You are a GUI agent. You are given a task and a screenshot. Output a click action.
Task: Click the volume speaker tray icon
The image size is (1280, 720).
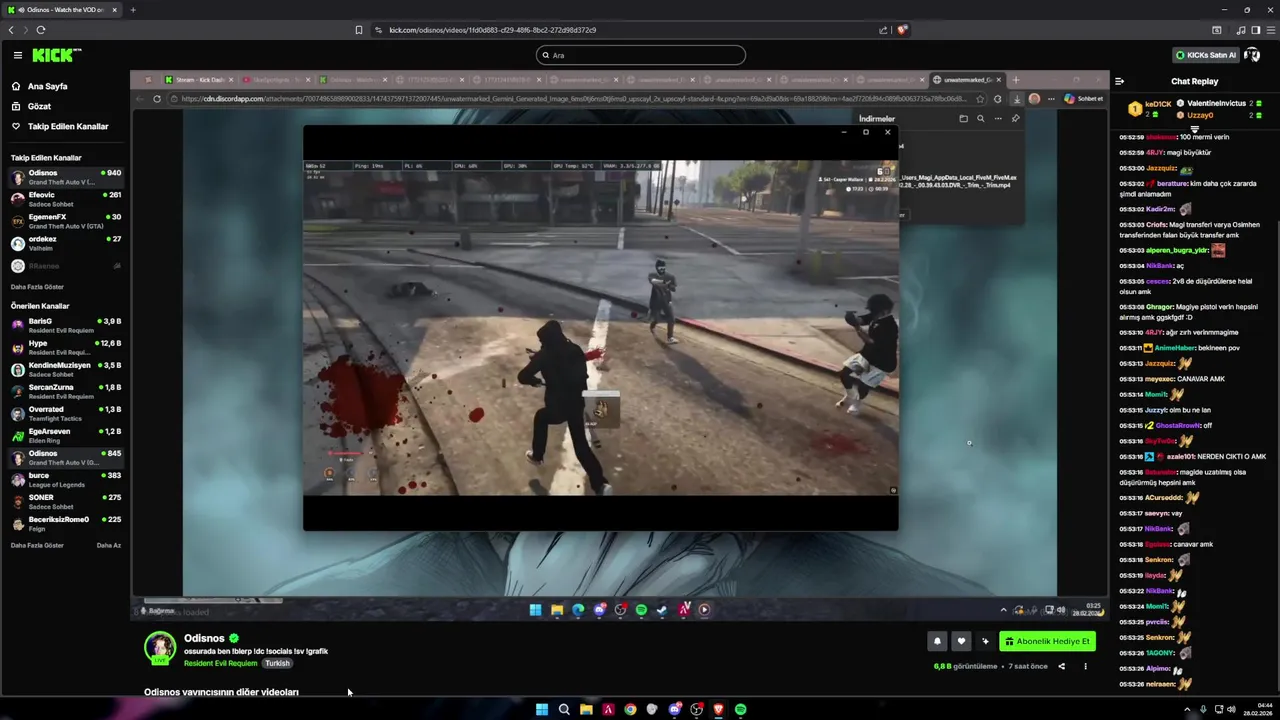[x=1231, y=709]
